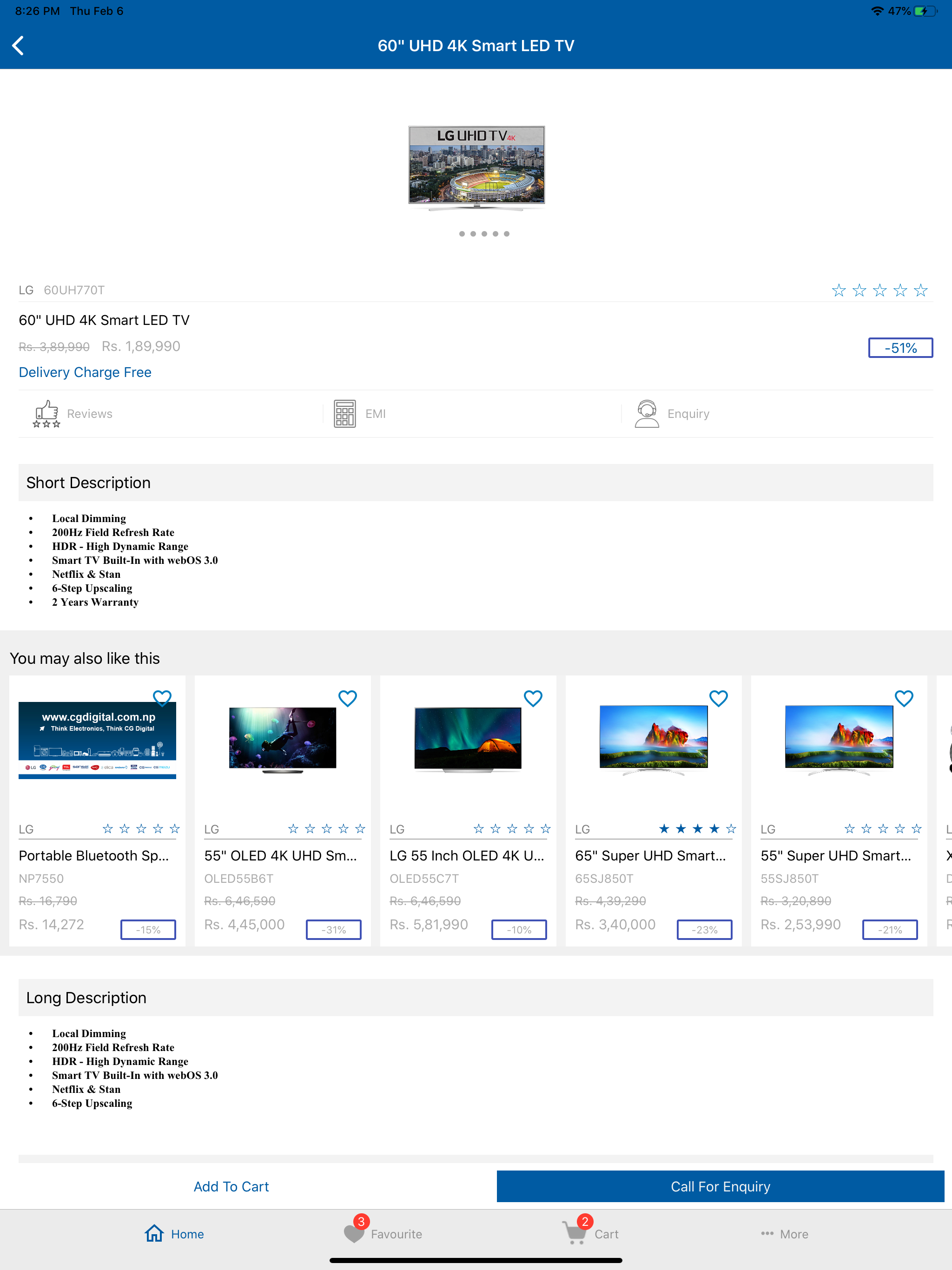Tap the -51% discount badge
The image size is (952, 1270).
tap(900, 348)
